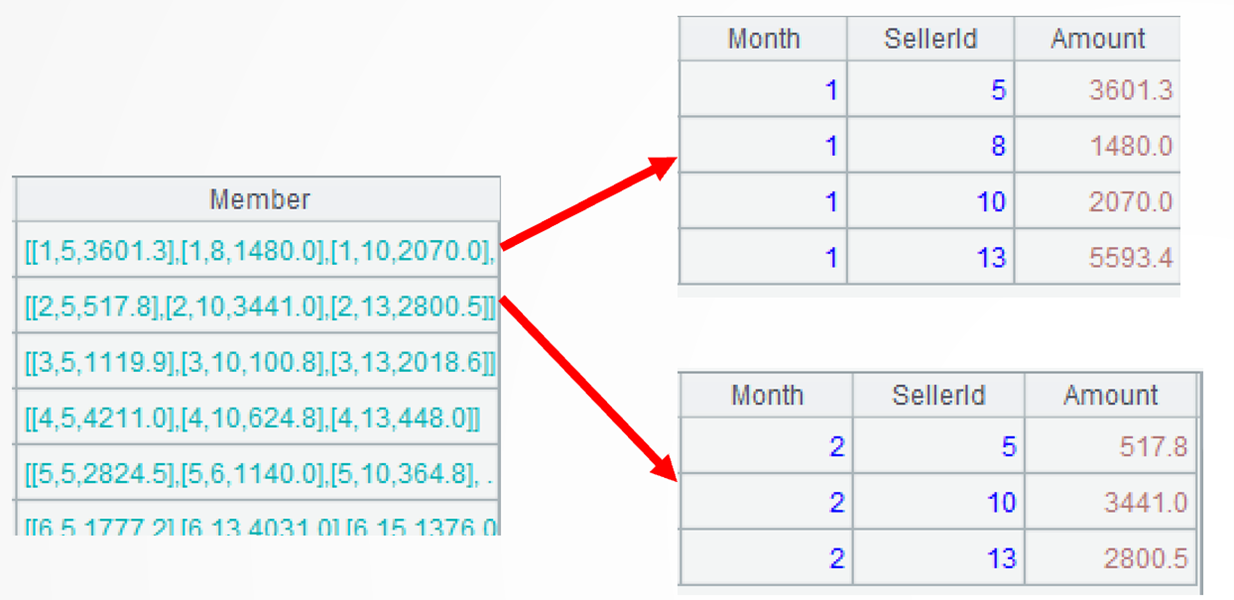
Task: Click the Amount header of the month-1 table
Action: tap(1097, 39)
